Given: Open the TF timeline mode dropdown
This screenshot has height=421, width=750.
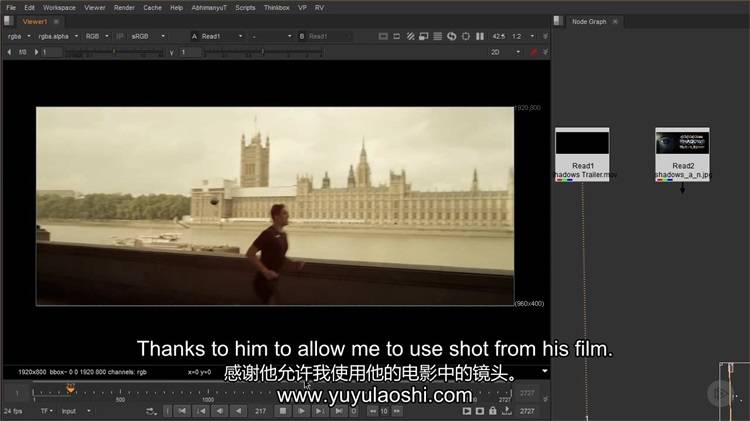Looking at the screenshot, I should 46,411.
